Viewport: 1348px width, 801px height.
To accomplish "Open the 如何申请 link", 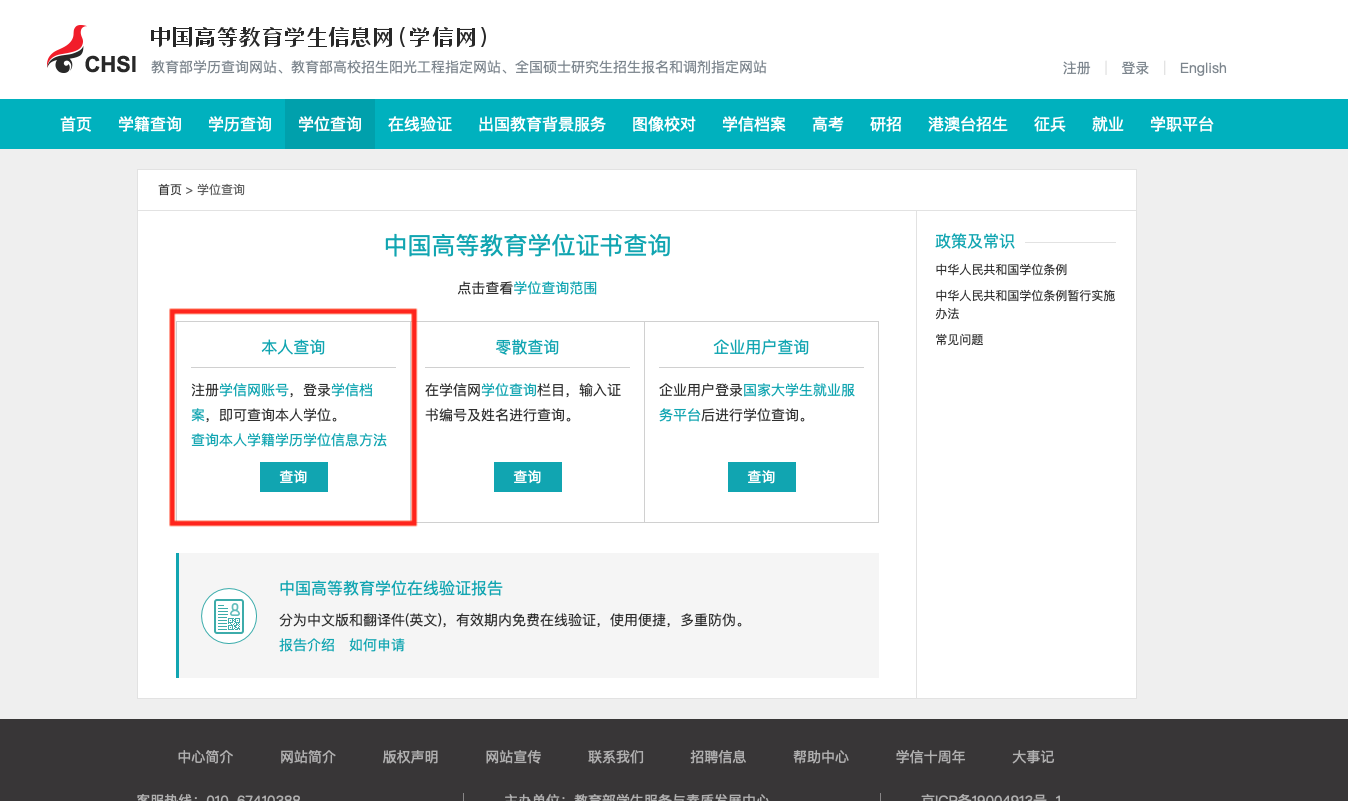I will (377, 645).
